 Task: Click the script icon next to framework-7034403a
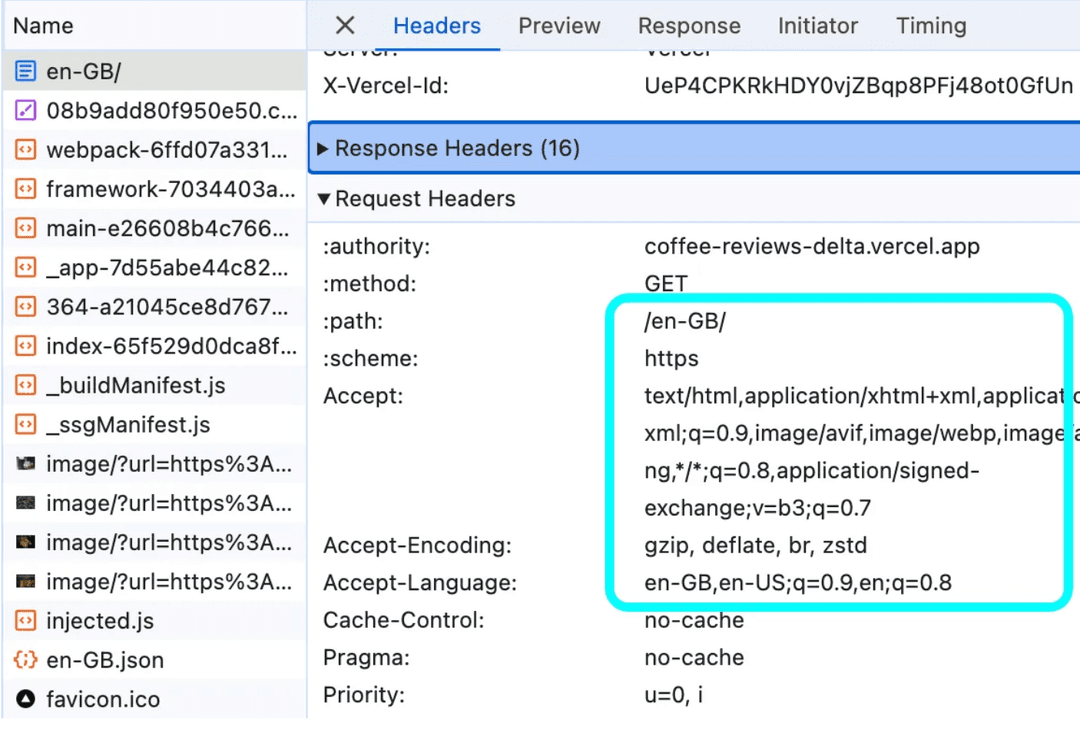pyautogui.click(x=26, y=188)
